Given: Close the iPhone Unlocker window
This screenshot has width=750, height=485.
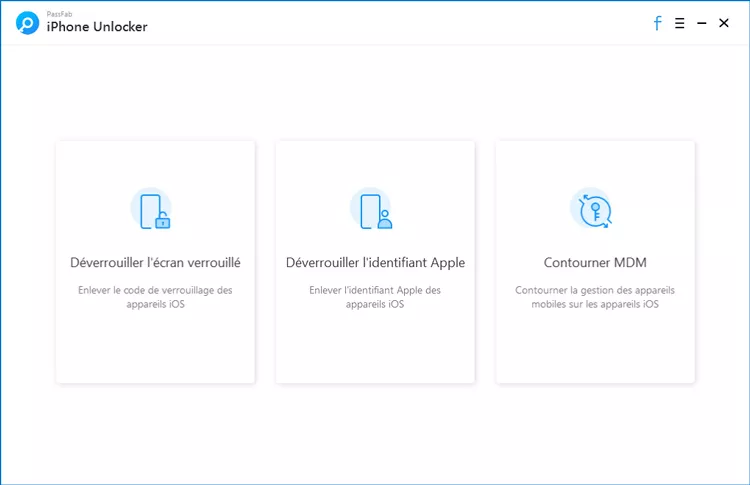Looking at the screenshot, I should (724, 23).
